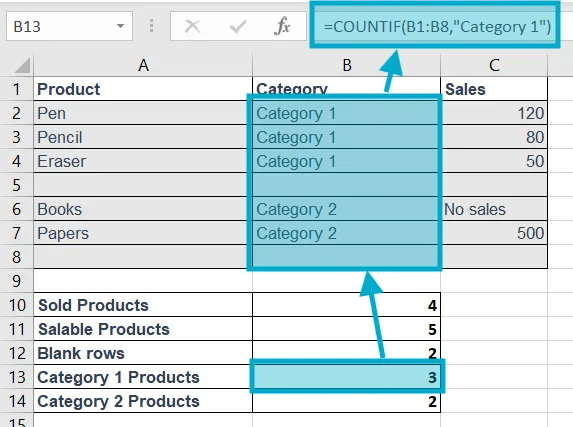Select column C header
This screenshot has width=573, height=427.
tap(494, 65)
